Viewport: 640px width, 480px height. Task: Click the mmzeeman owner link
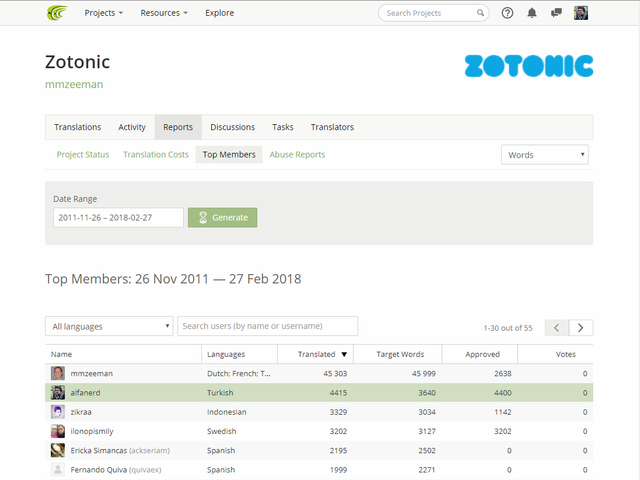click(74, 84)
